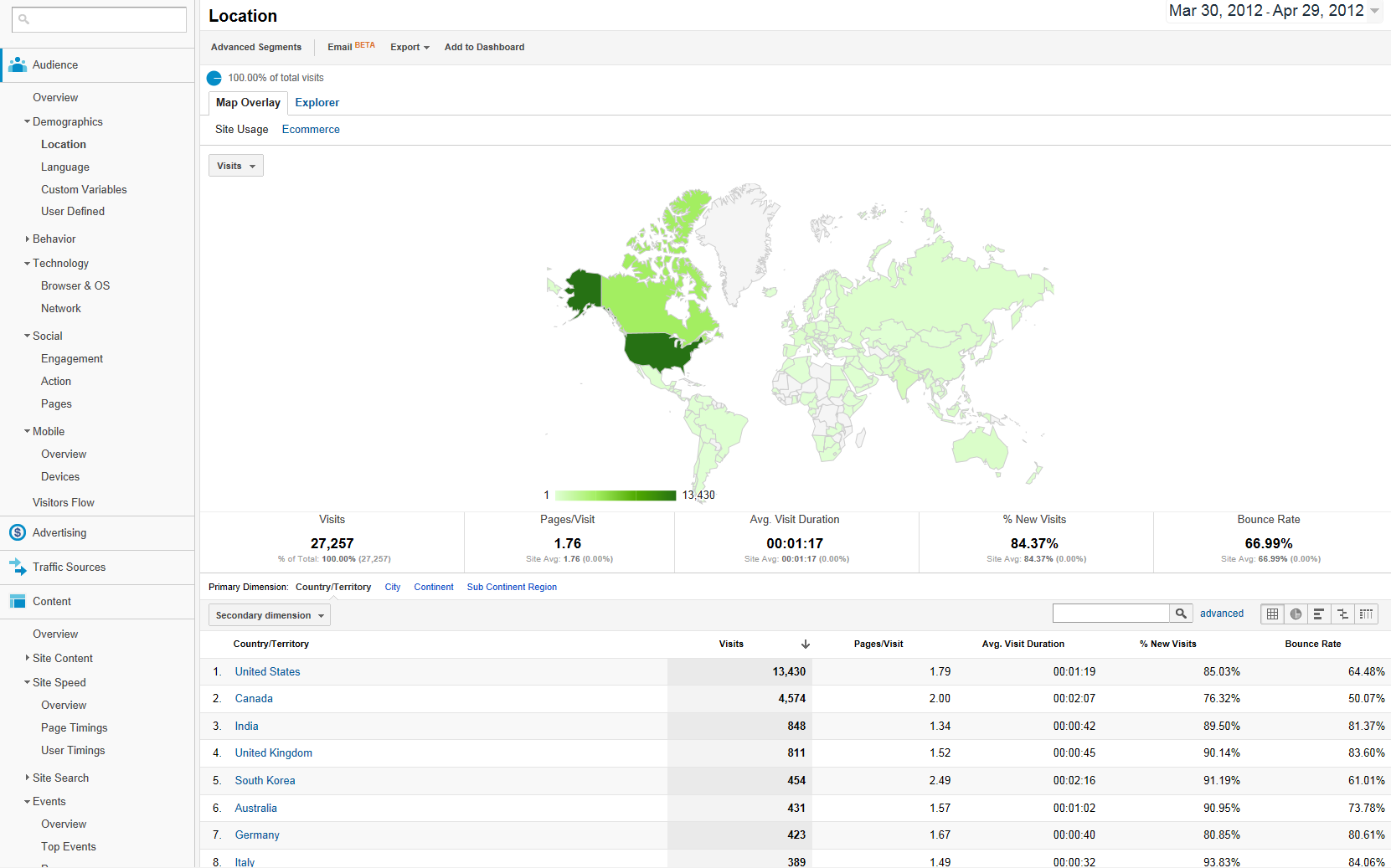Switch to pivot table view
This screenshot has height=868, width=1391.
(1366, 614)
